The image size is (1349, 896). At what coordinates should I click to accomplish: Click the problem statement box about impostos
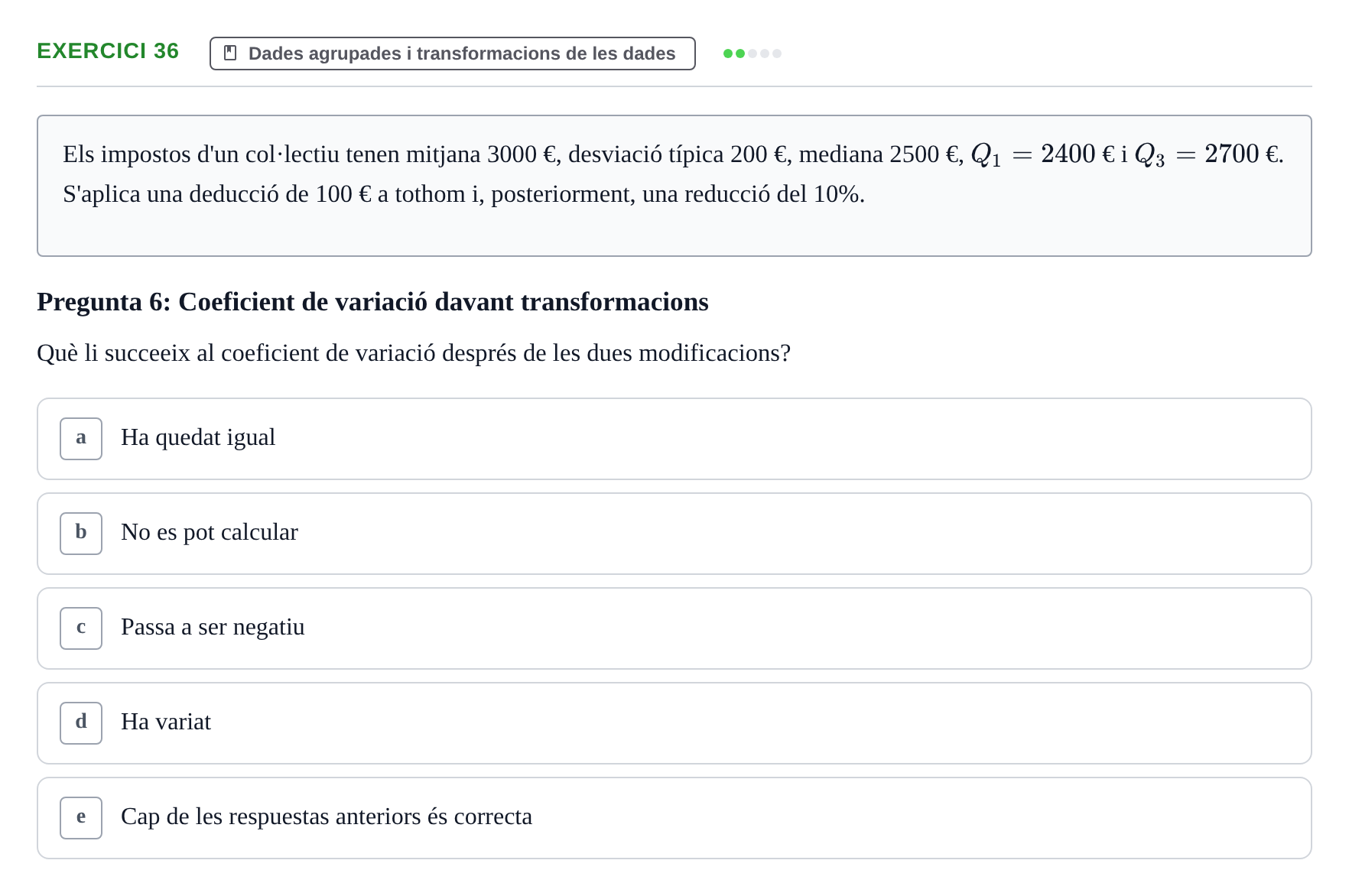coord(674,186)
